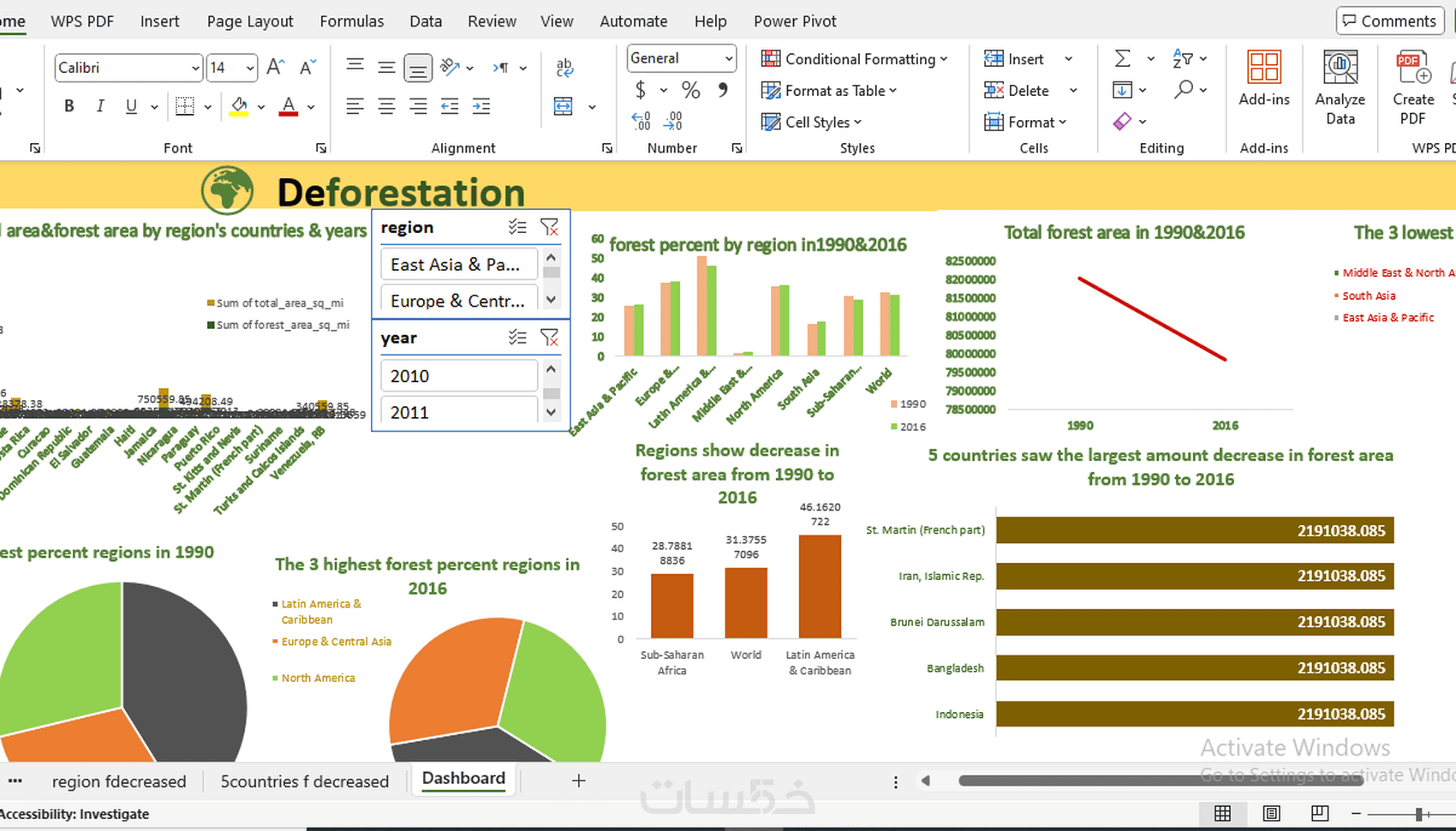This screenshot has height=831, width=1456.
Task: Apply the Borders tool
Action: tap(184, 106)
